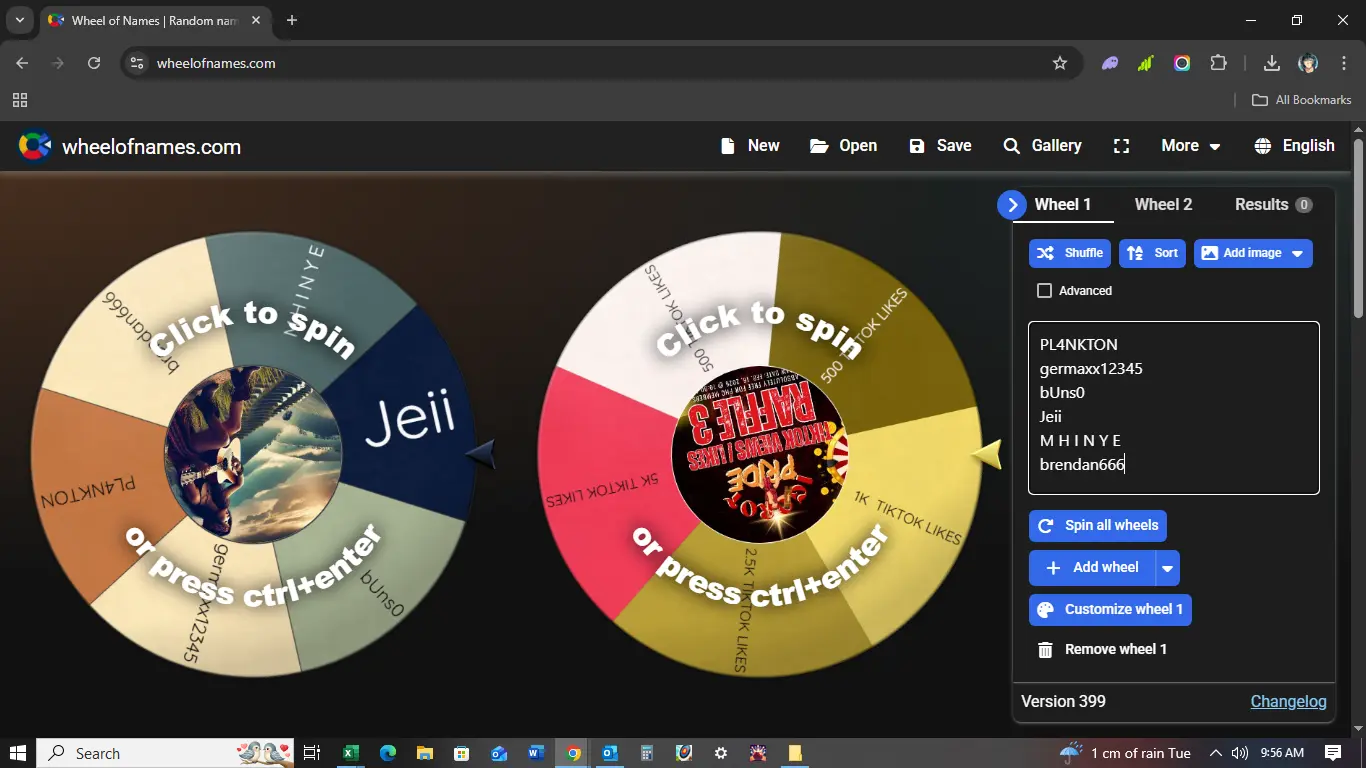The width and height of the screenshot is (1366, 768).
Task: Click the colorful ring extension icon
Action: (x=1182, y=63)
